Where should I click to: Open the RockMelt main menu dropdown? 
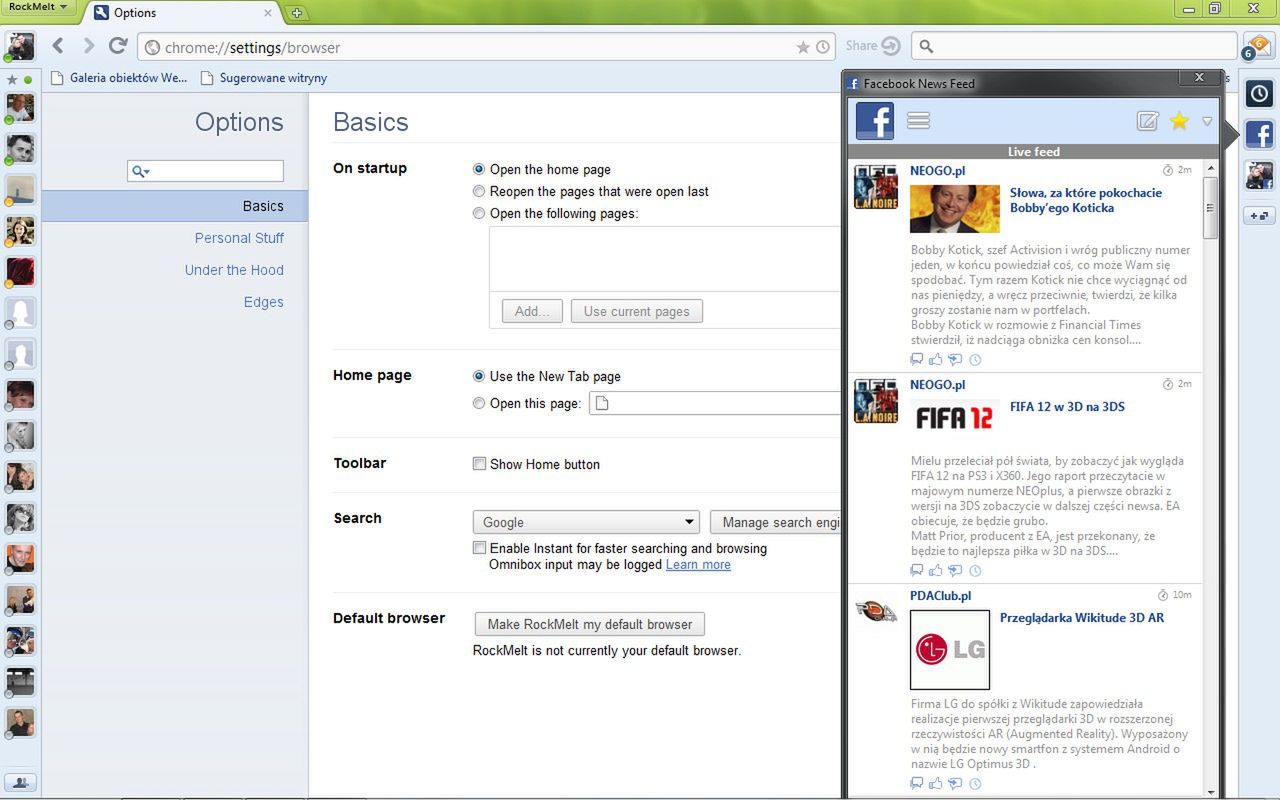(x=38, y=7)
